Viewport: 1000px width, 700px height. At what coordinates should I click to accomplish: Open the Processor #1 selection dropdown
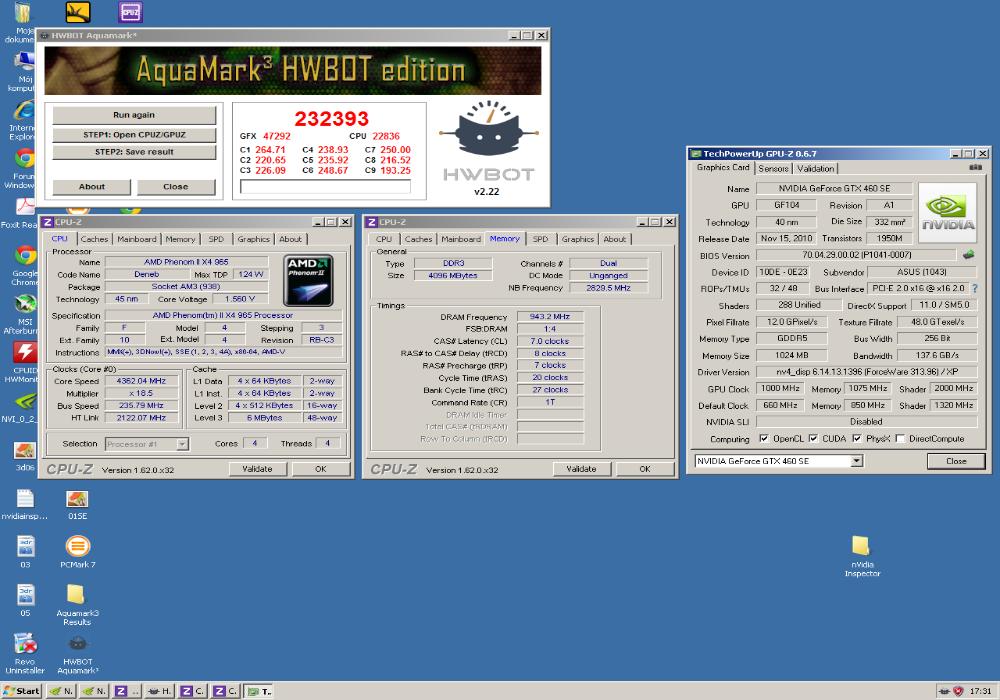point(182,444)
